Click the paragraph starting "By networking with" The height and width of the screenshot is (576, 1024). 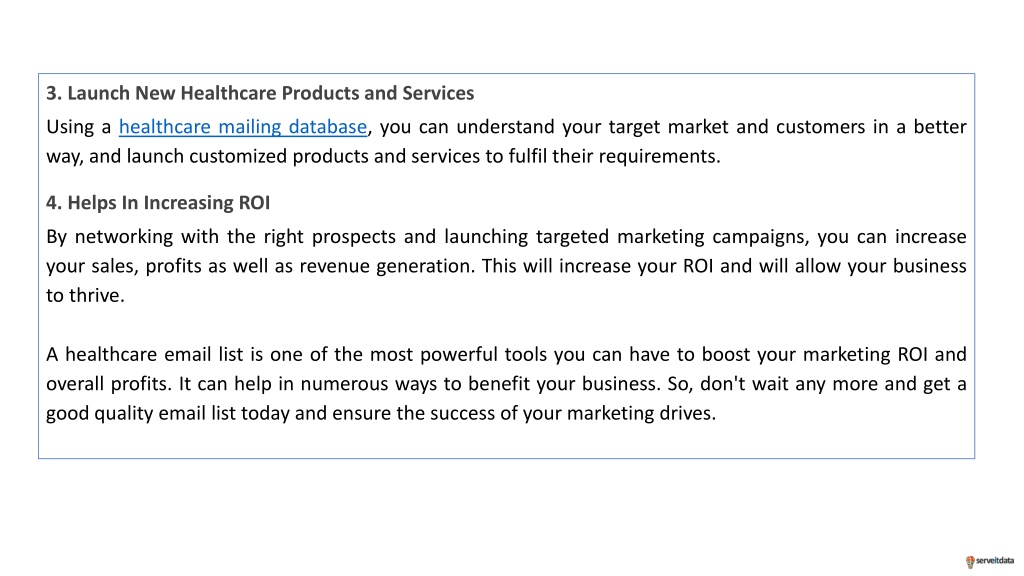(506, 266)
